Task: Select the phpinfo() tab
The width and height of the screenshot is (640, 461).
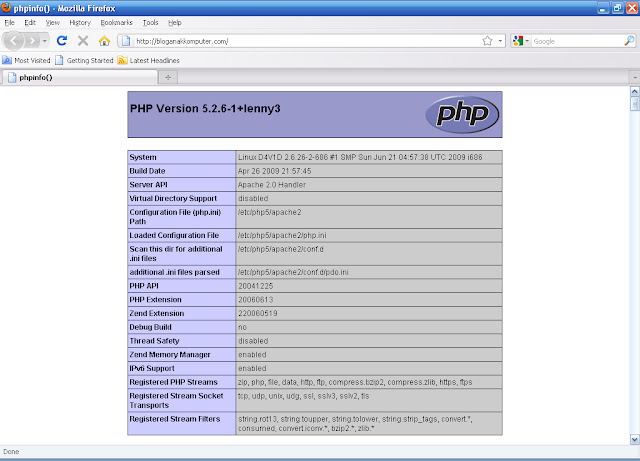Action: (80, 78)
